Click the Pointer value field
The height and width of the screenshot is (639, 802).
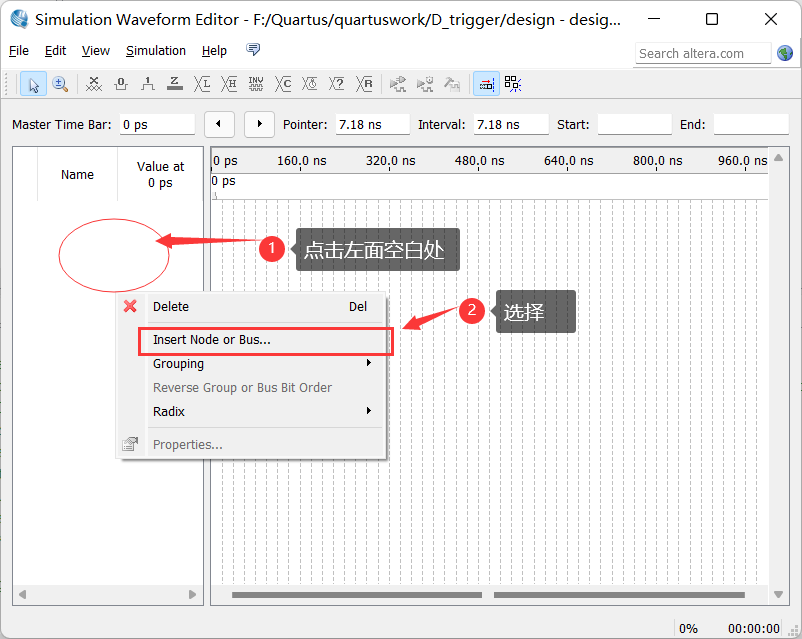(372, 124)
